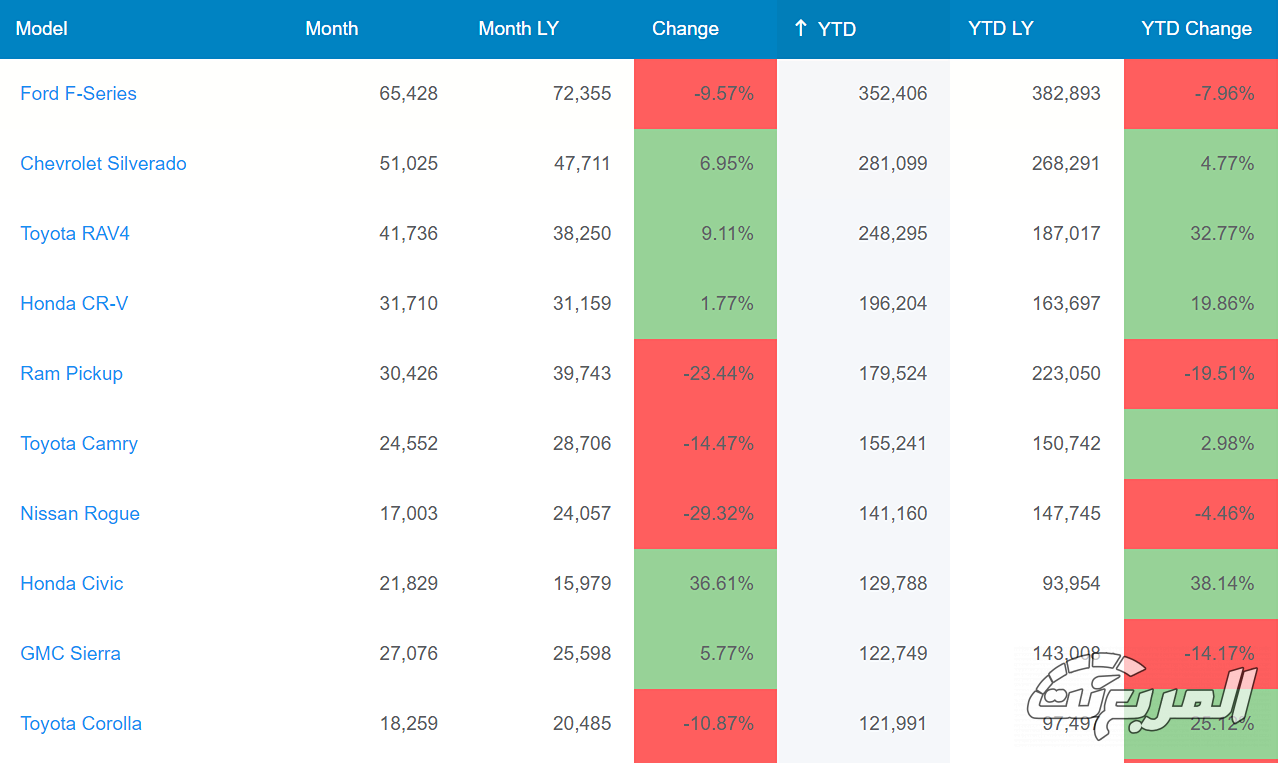1287x763 pixels.
Task: Select Silverado month value 51,025
Action: (x=408, y=163)
